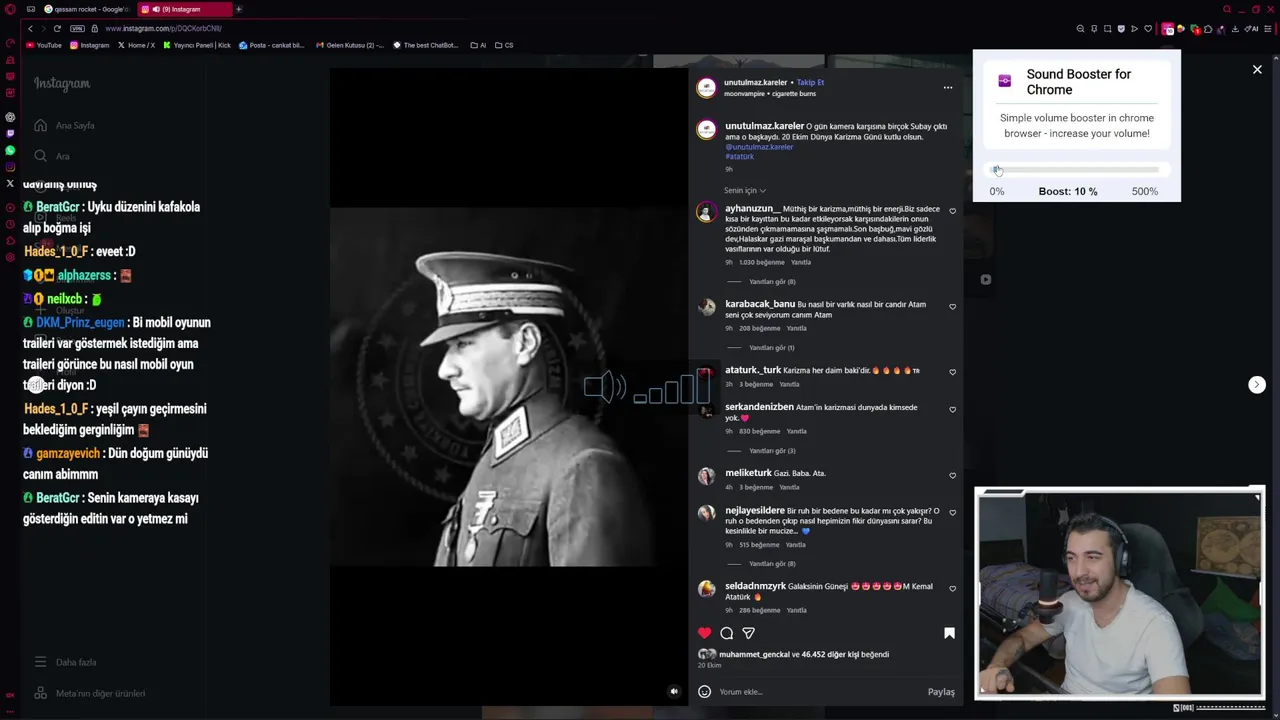Expand Yanıtları gör (1) under karabacak_banu
1280x720 pixels.
(x=771, y=348)
